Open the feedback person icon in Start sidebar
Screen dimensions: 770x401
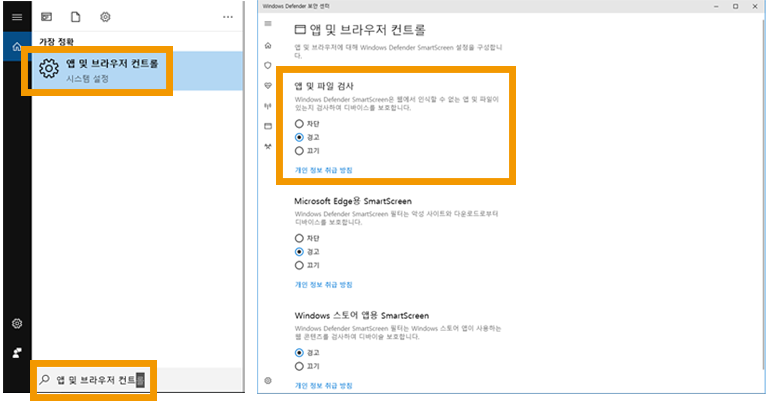tap(17, 353)
